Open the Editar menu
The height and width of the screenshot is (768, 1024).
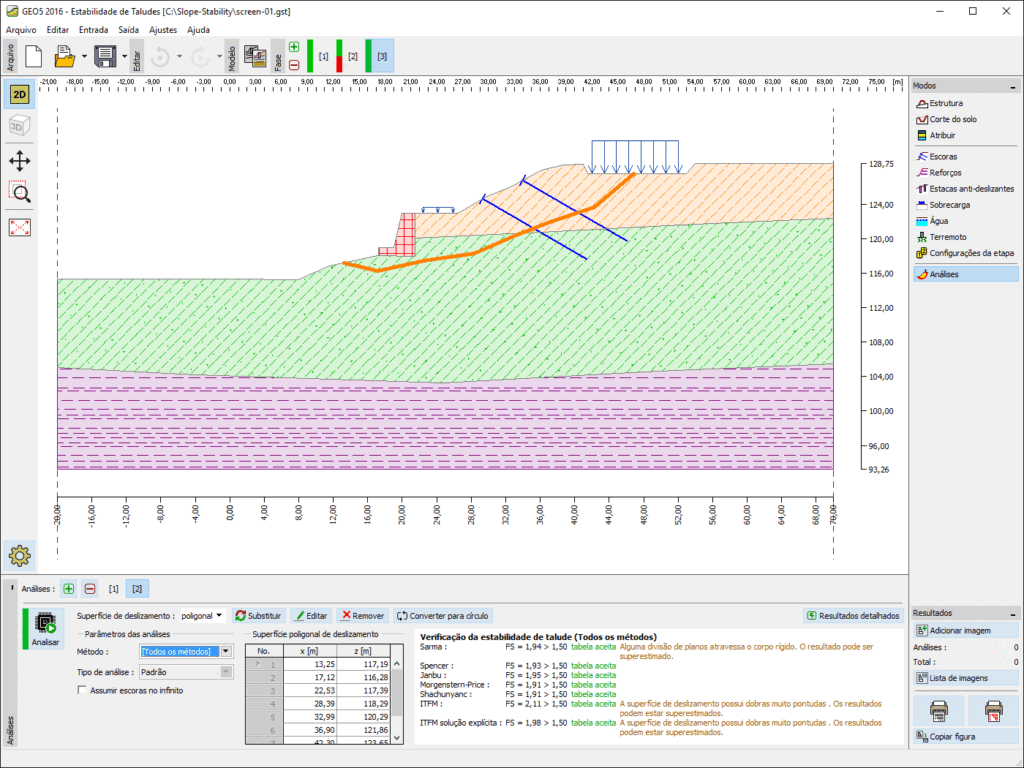[57, 29]
